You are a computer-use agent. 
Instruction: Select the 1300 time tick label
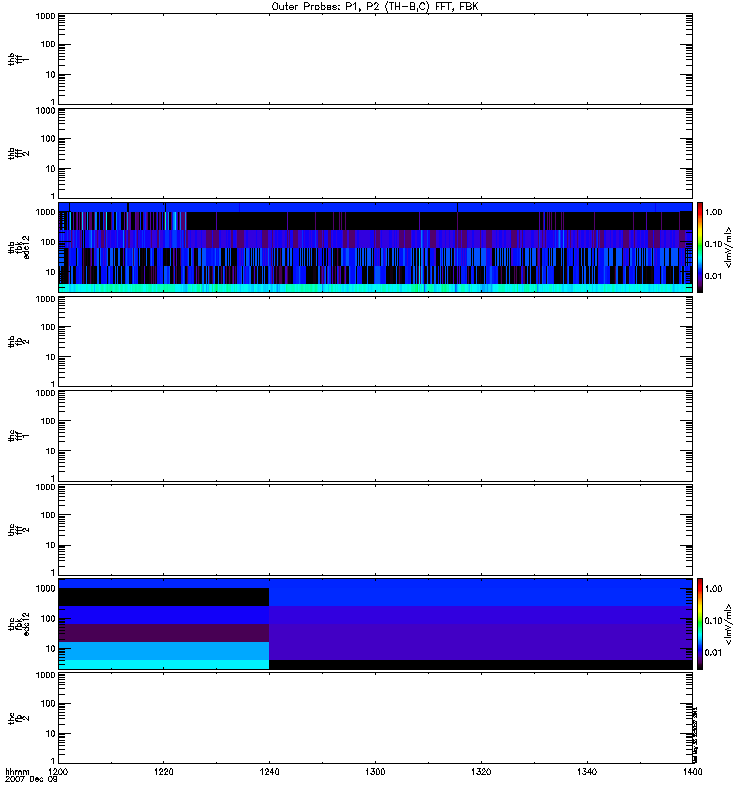(375, 772)
